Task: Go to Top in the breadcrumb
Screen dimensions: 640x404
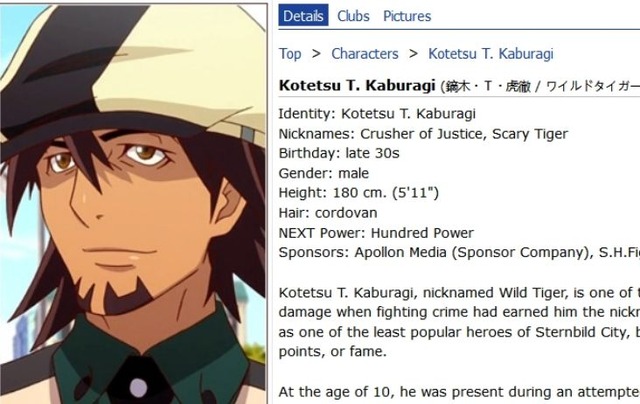Action: tap(290, 54)
